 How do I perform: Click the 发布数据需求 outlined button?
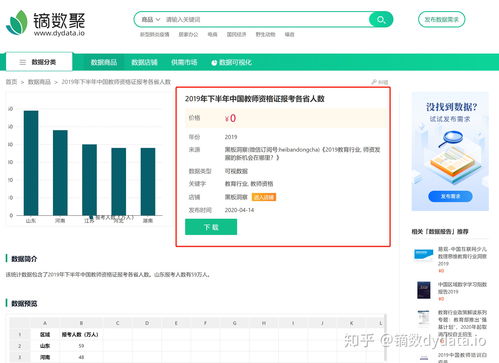[x=441, y=20]
